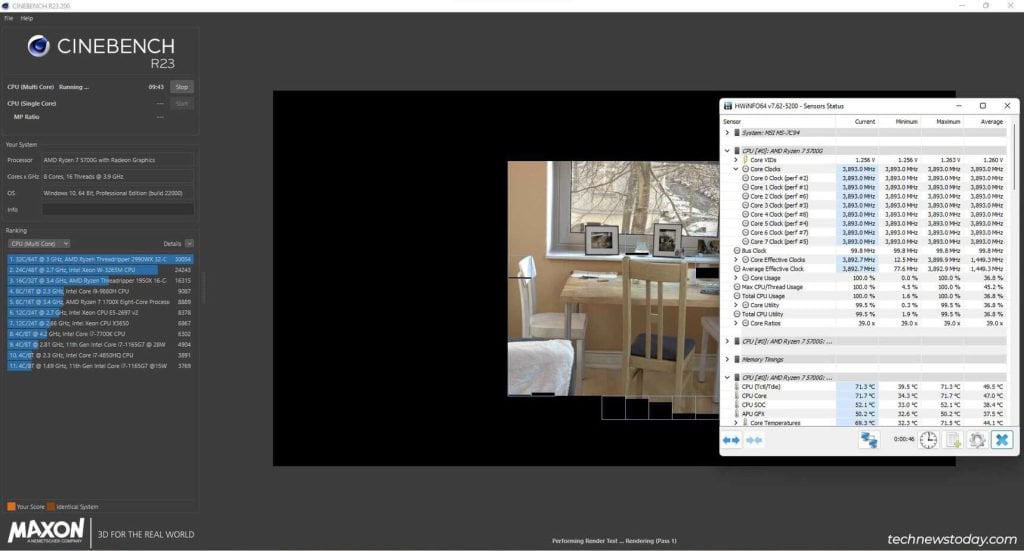This screenshot has height=551, width=1024.
Task: Expand Core Effective Clocks row
Action: pyautogui.click(x=736, y=260)
